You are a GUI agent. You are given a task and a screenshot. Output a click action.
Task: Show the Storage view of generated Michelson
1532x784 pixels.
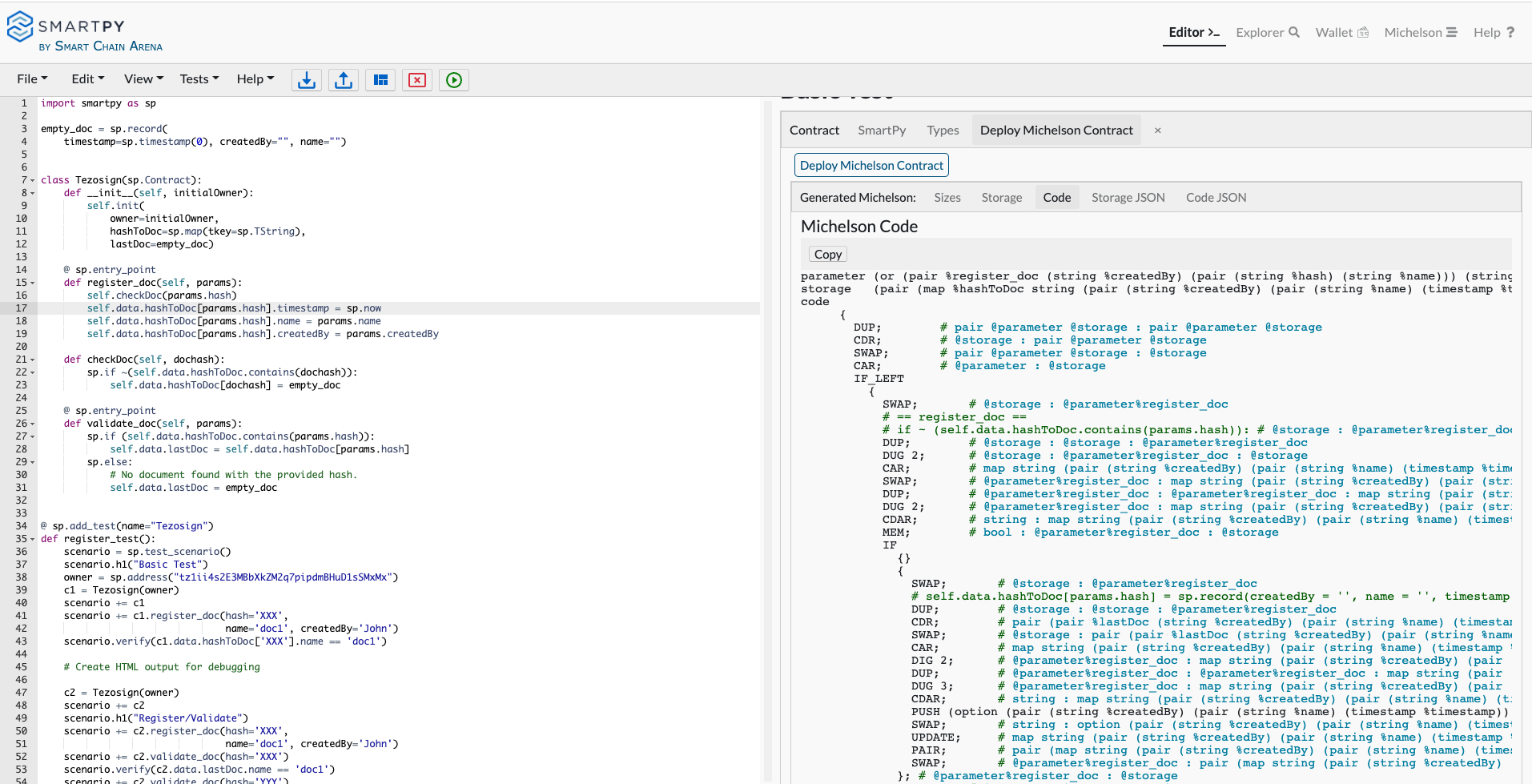[1002, 198]
